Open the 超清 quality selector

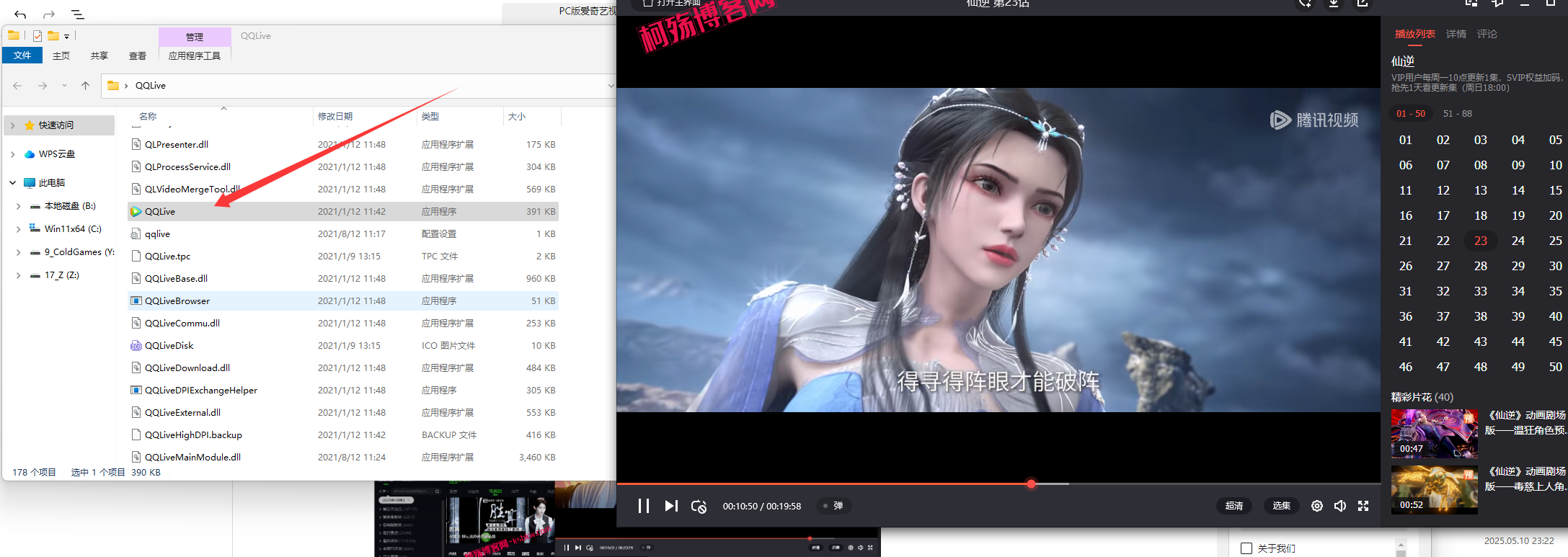coord(1234,506)
